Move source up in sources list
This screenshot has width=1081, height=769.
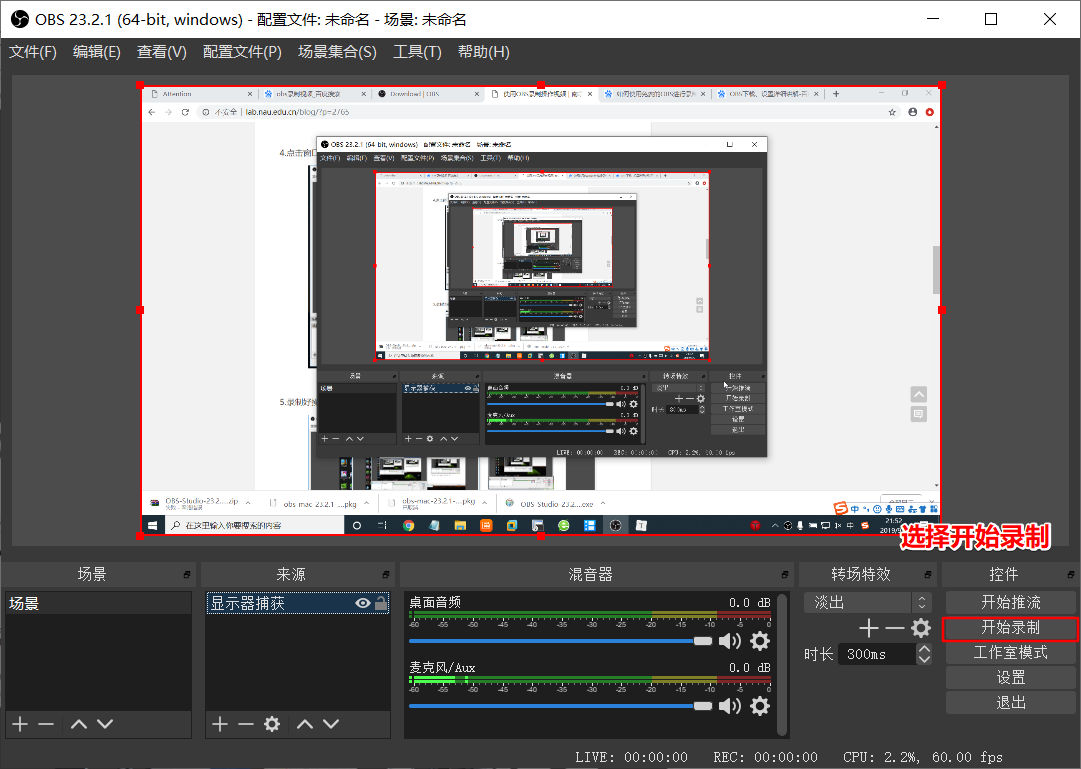coord(305,724)
